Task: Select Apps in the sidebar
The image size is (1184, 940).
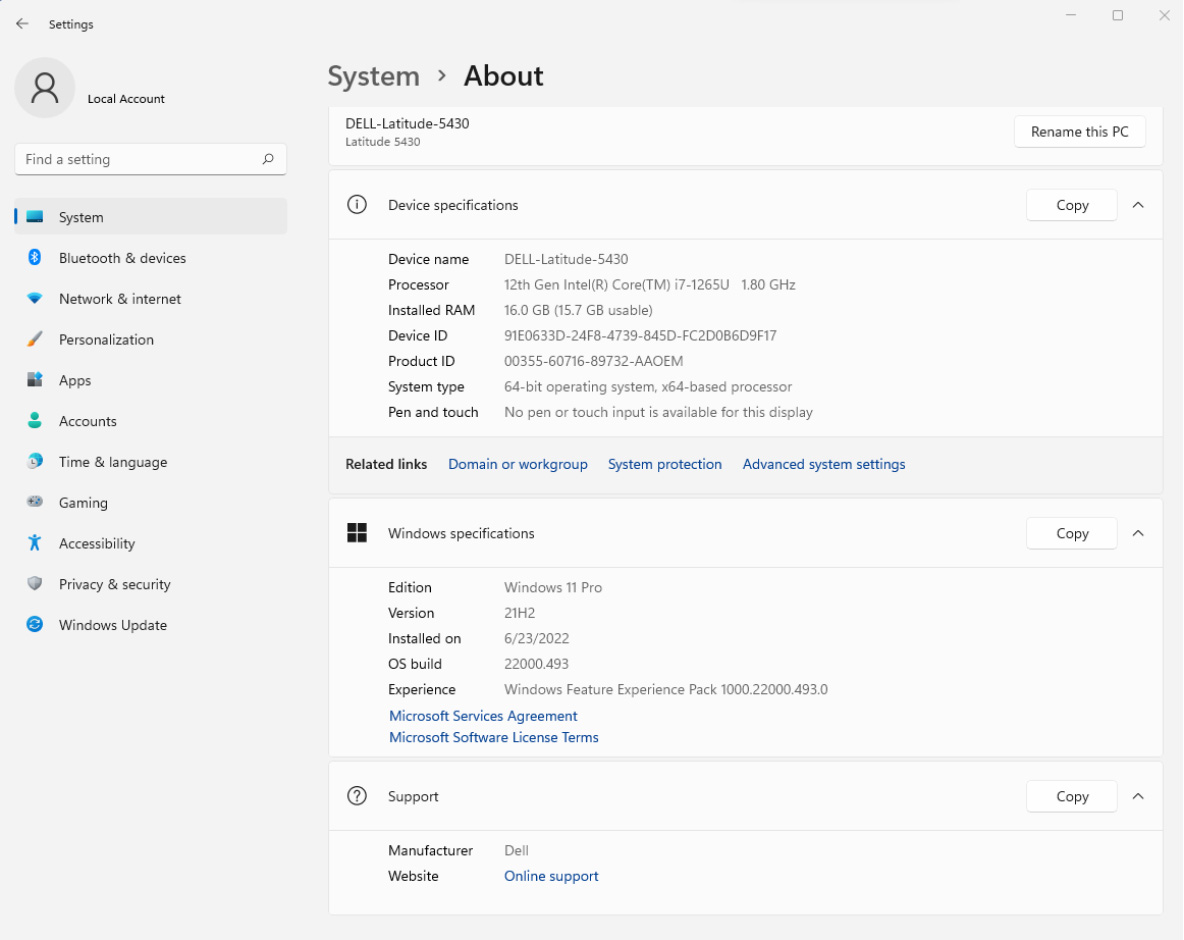Action: 150,381
